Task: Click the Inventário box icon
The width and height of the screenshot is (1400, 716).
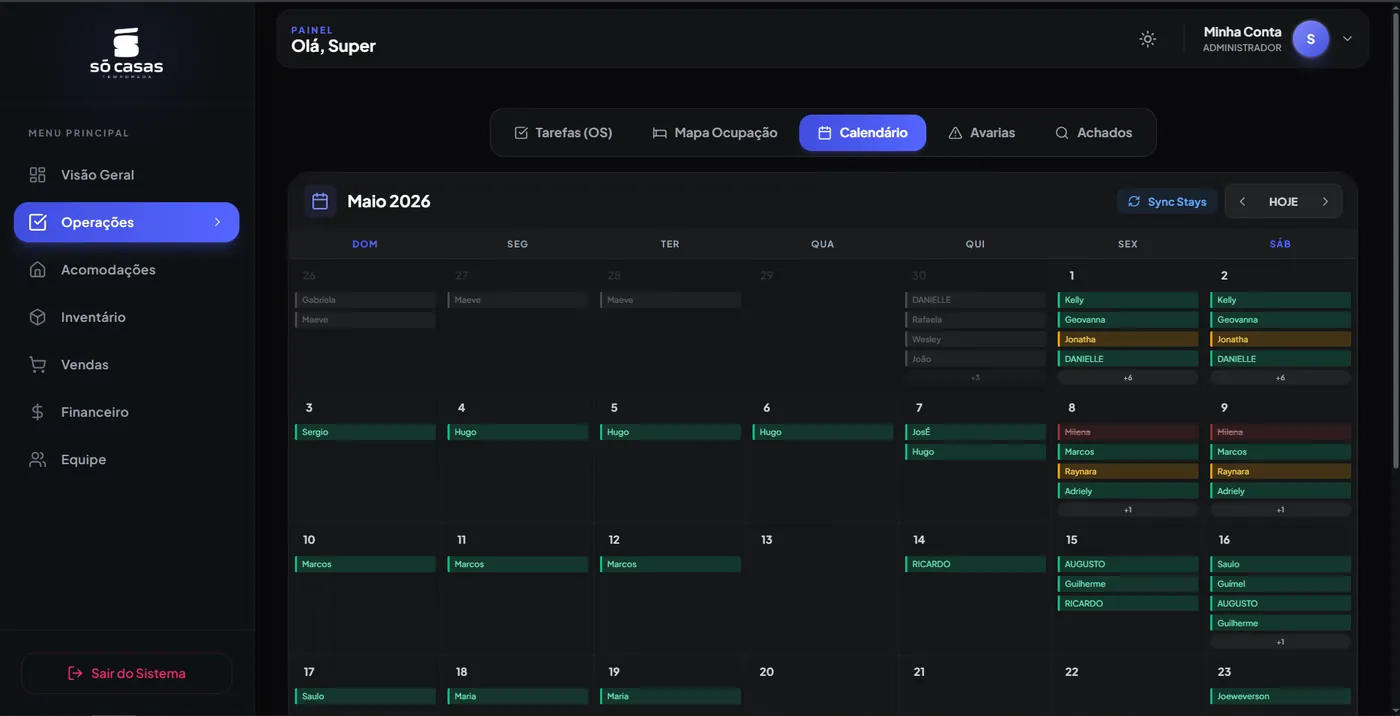Action: click(37, 317)
